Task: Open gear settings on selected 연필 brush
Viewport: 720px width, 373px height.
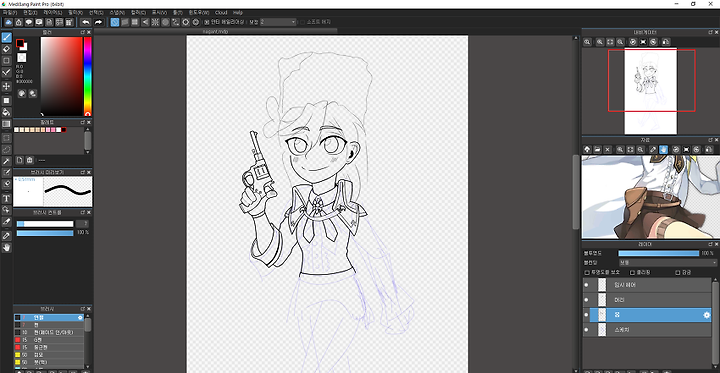Action: click(x=80, y=317)
